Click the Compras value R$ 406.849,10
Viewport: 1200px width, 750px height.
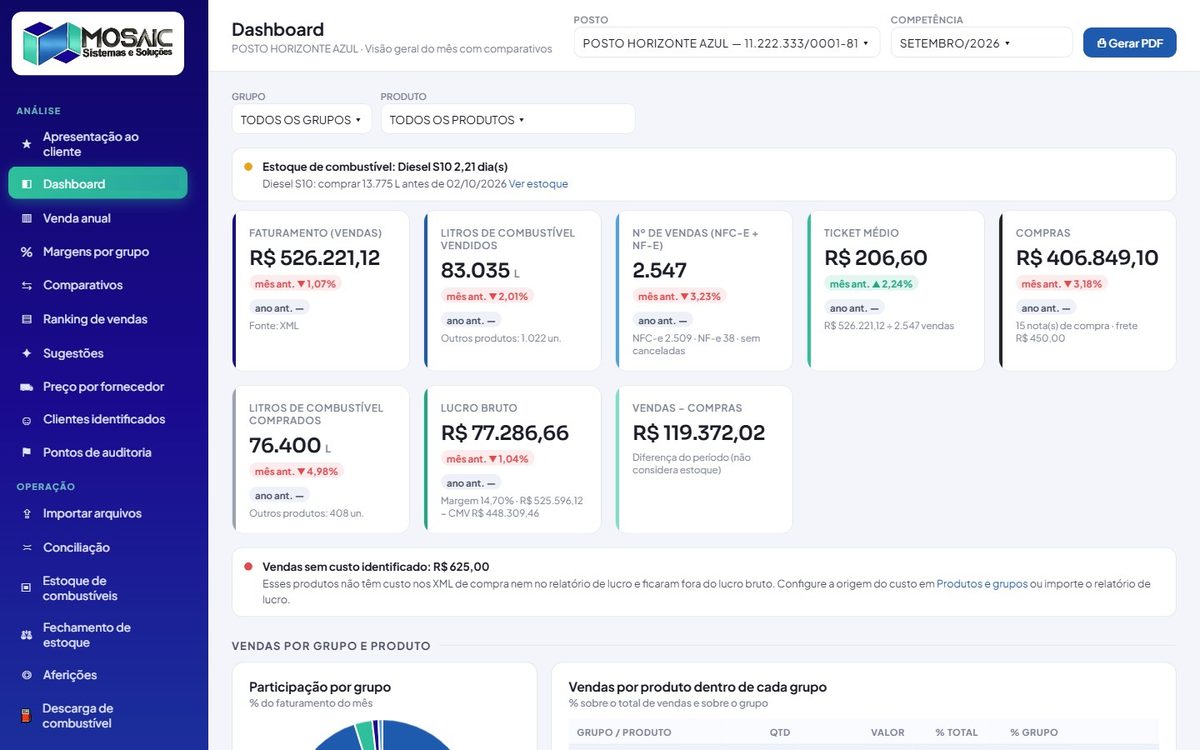[1087, 258]
